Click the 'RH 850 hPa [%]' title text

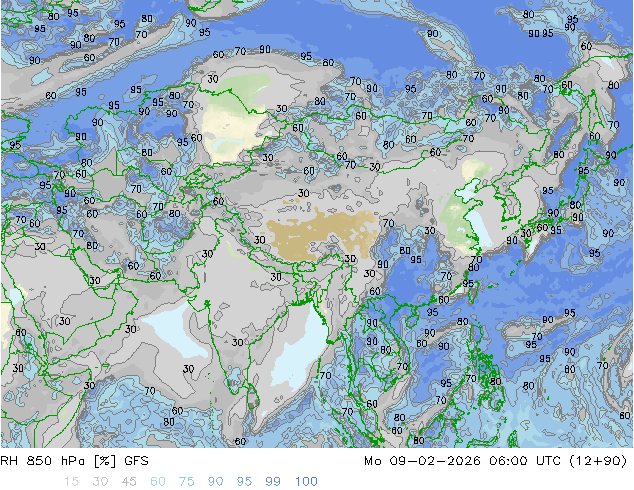pos(58,461)
